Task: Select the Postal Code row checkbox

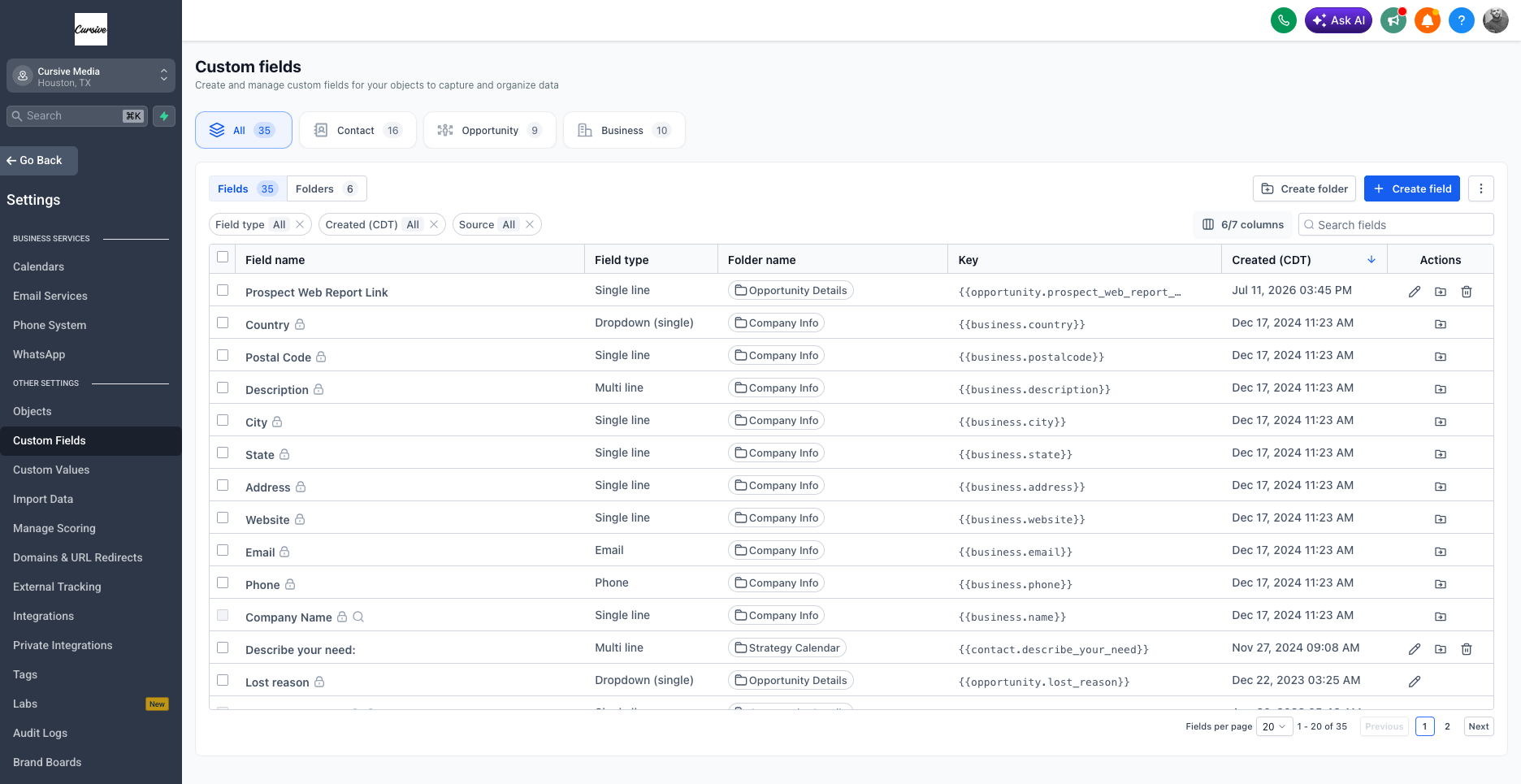Action: pyautogui.click(x=223, y=355)
